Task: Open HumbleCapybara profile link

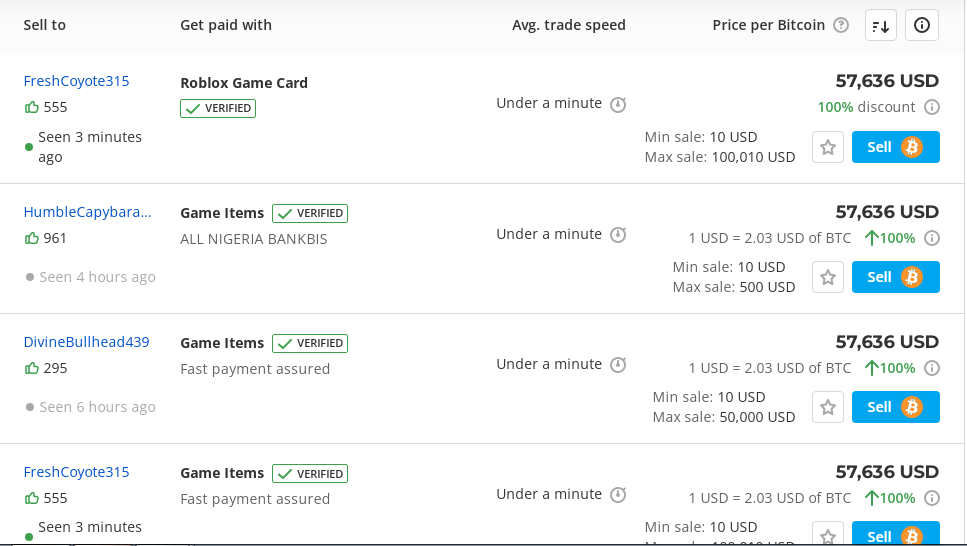Action: tap(87, 212)
